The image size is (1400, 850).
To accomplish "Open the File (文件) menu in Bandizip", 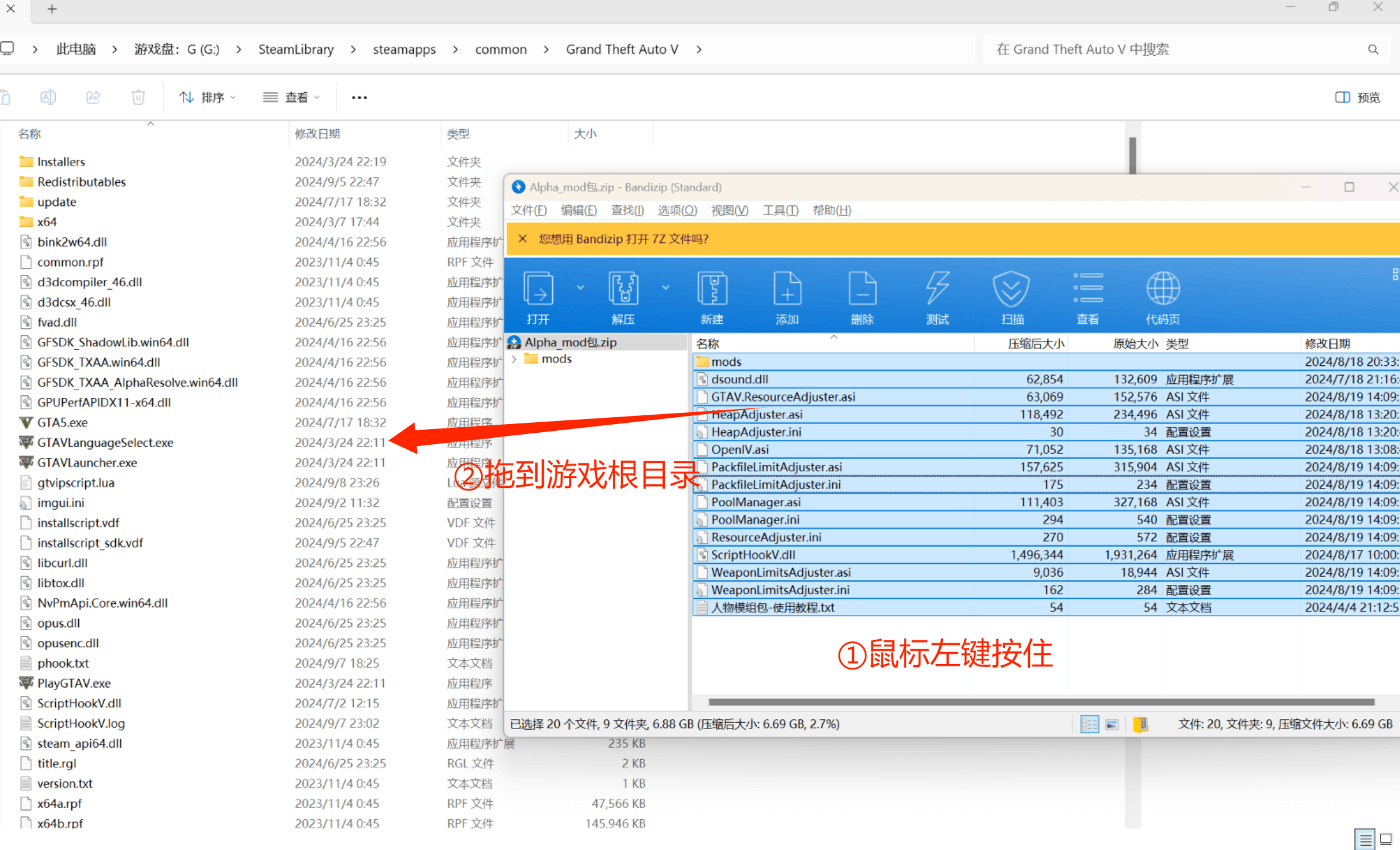I will click(x=528, y=210).
